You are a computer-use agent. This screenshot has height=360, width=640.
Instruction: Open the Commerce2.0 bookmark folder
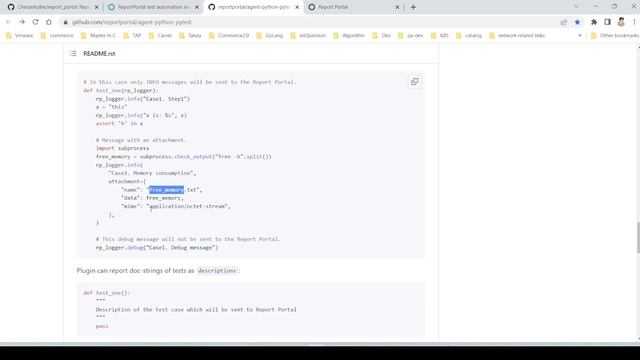pos(229,36)
